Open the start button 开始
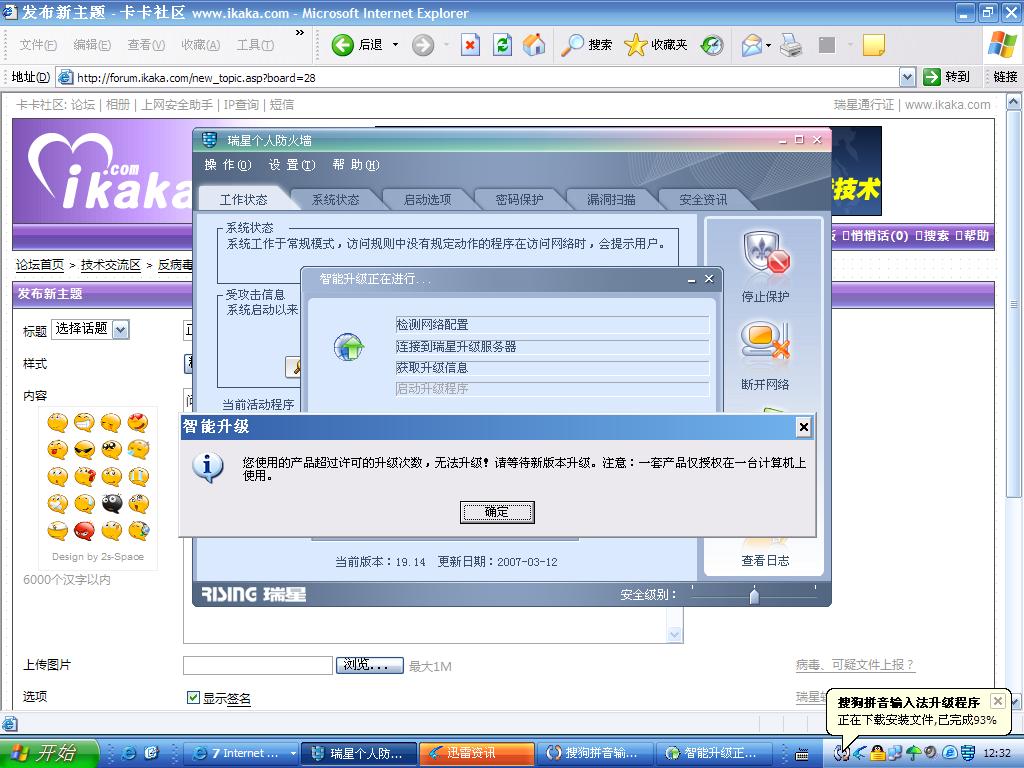 [49, 753]
